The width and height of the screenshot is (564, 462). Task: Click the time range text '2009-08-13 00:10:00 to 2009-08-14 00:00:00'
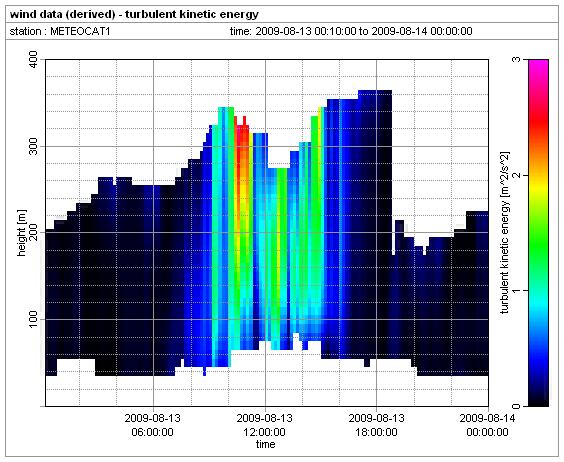point(364,32)
